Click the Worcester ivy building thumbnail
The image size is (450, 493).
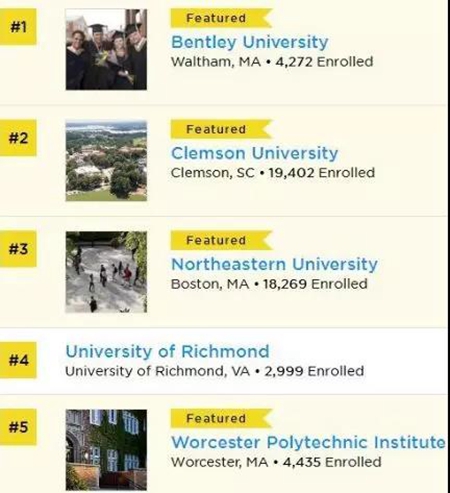[106, 450]
